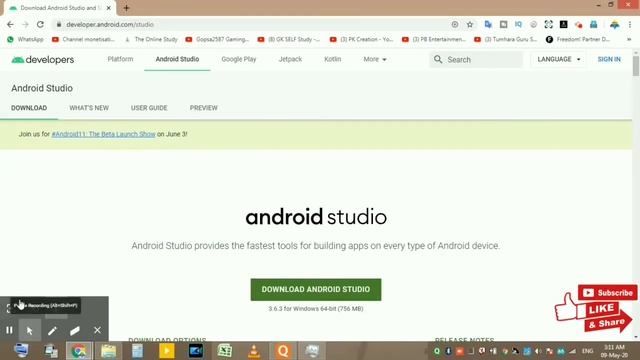Click the page vertical scrollbar thumb

[636, 65]
